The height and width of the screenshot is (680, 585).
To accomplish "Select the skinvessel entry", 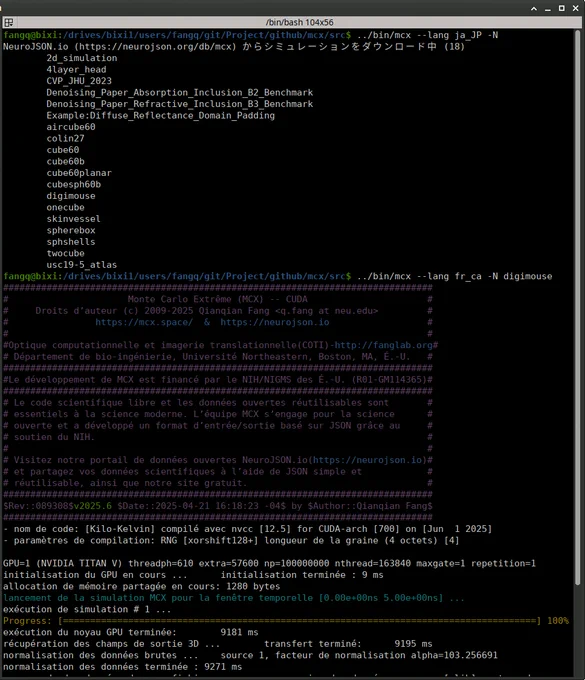I will pos(74,219).
